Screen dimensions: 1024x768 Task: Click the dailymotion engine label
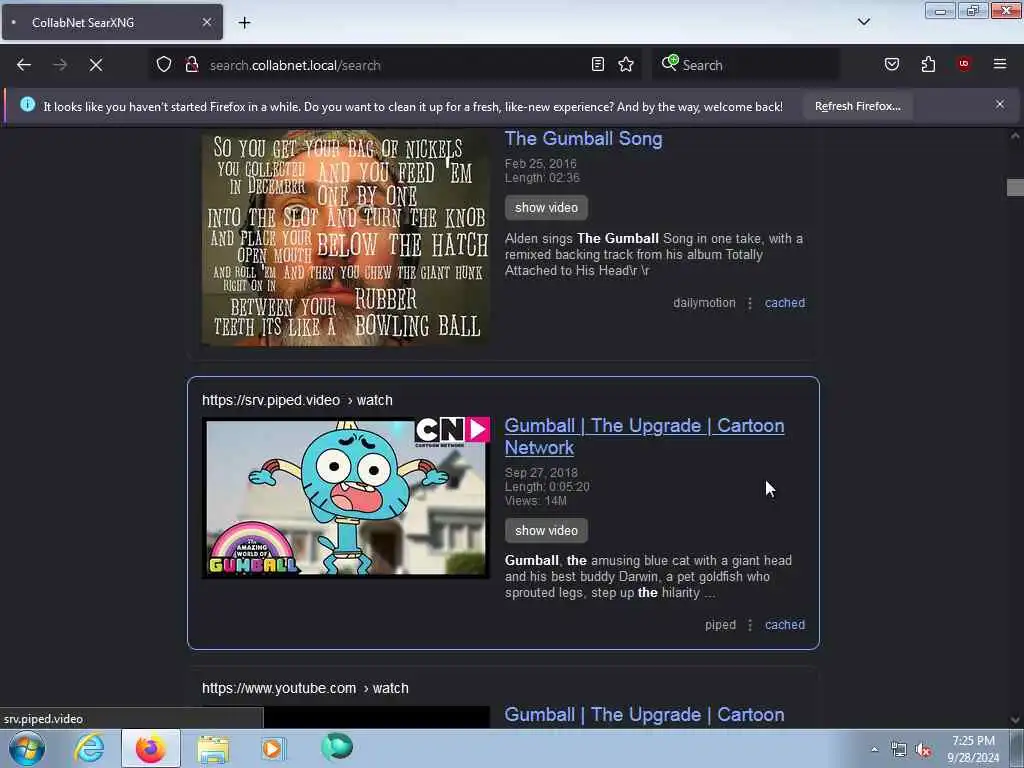[x=704, y=302]
